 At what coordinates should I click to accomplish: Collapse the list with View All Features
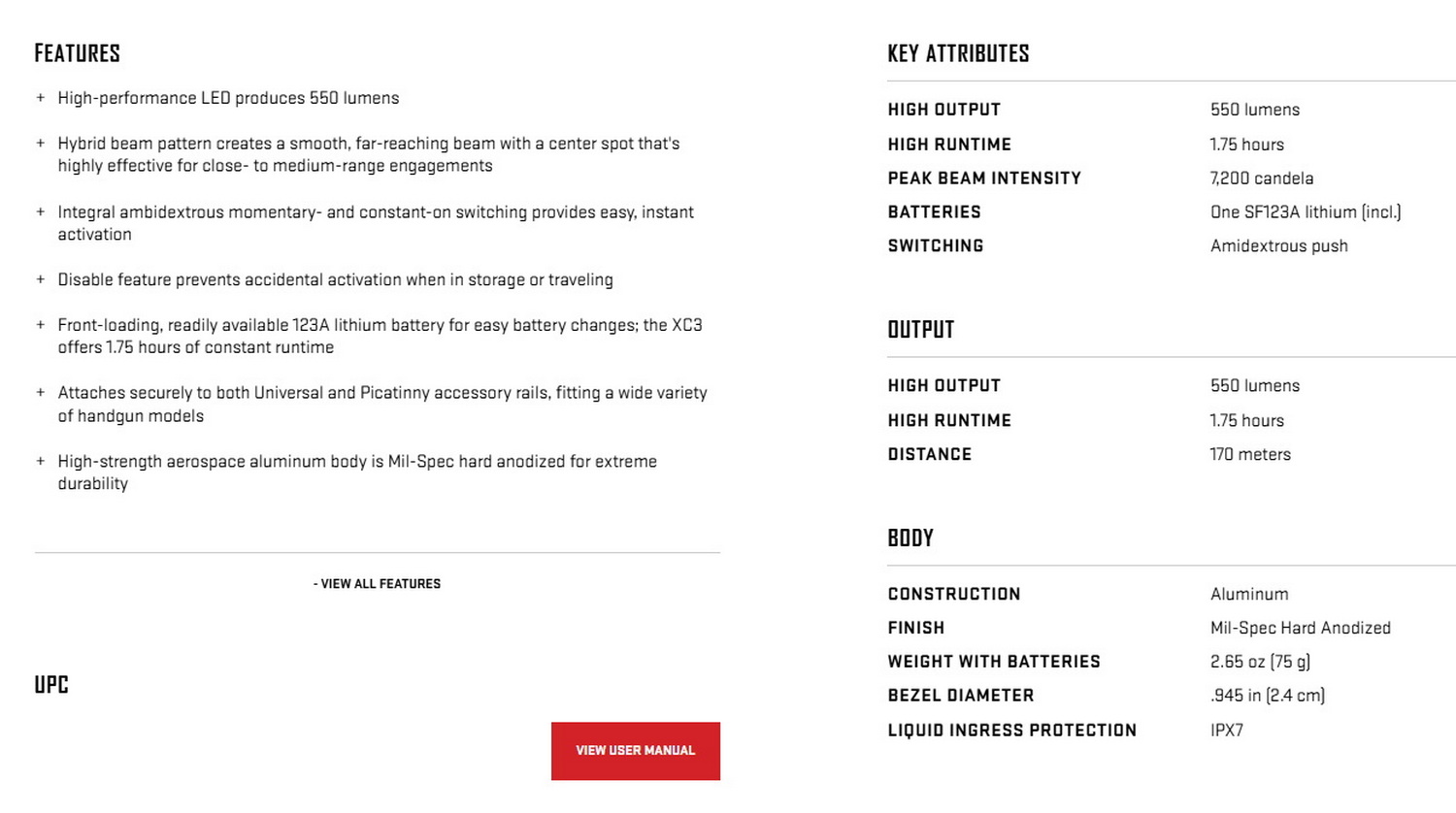click(377, 584)
